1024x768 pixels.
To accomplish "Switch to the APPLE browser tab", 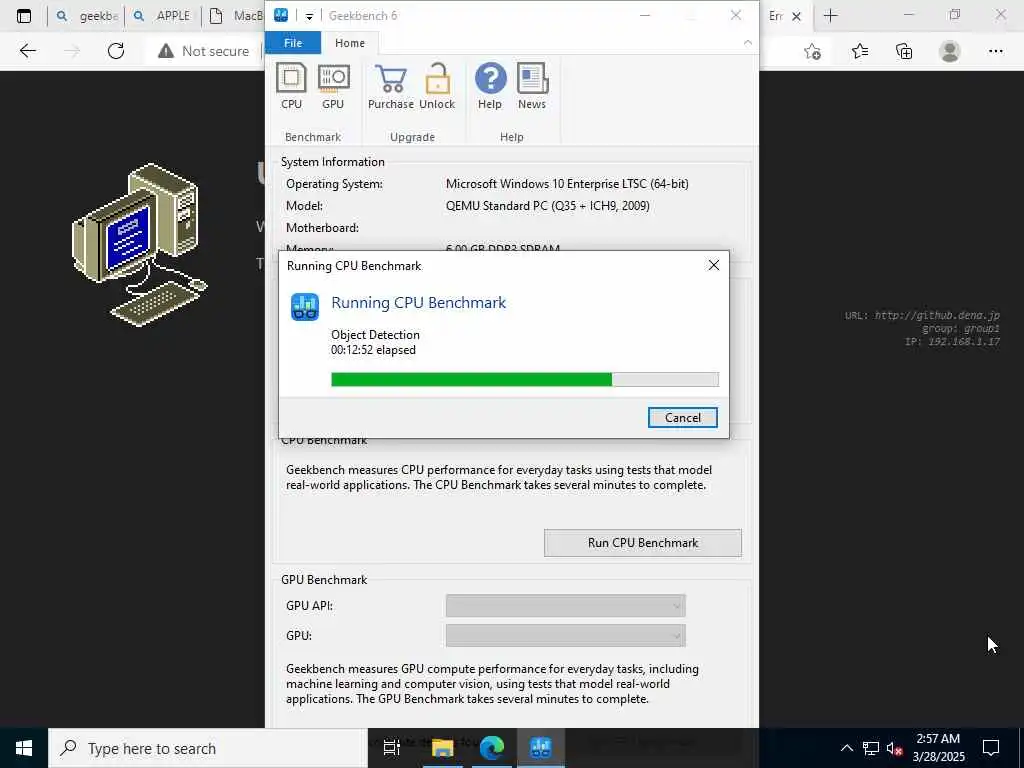I will tap(163, 16).
